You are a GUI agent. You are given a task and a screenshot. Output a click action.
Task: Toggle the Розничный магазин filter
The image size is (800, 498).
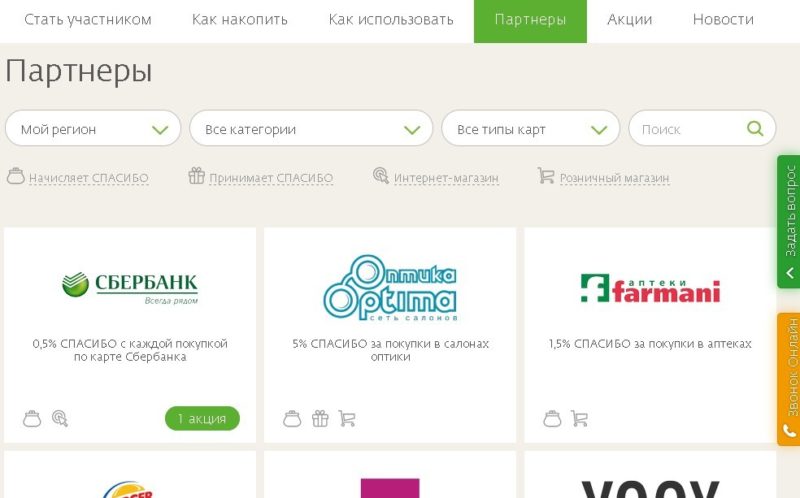(603, 177)
